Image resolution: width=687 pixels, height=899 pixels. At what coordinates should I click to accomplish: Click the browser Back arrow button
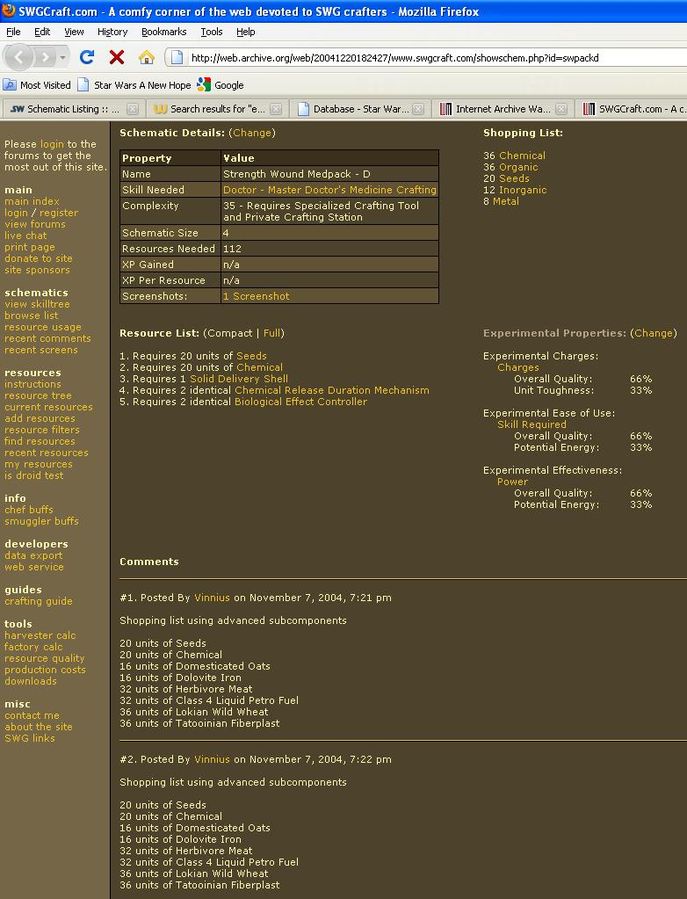coord(22,57)
